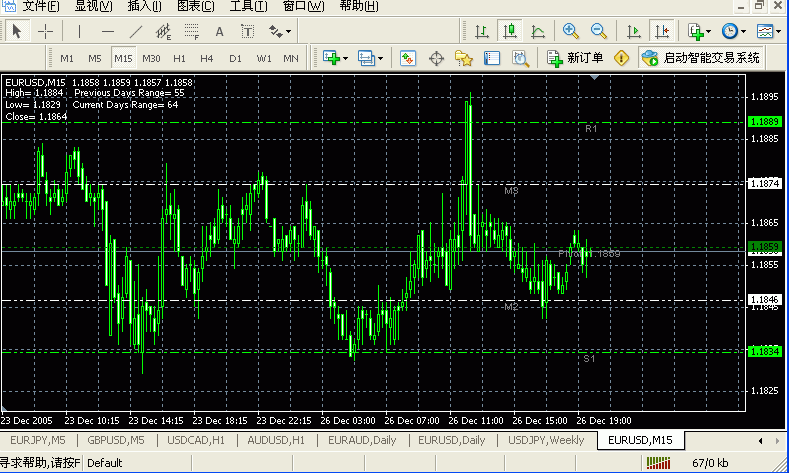The image size is (789, 473).
Task: Pick the vertical line drawing tool
Action: (x=78, y=31)
